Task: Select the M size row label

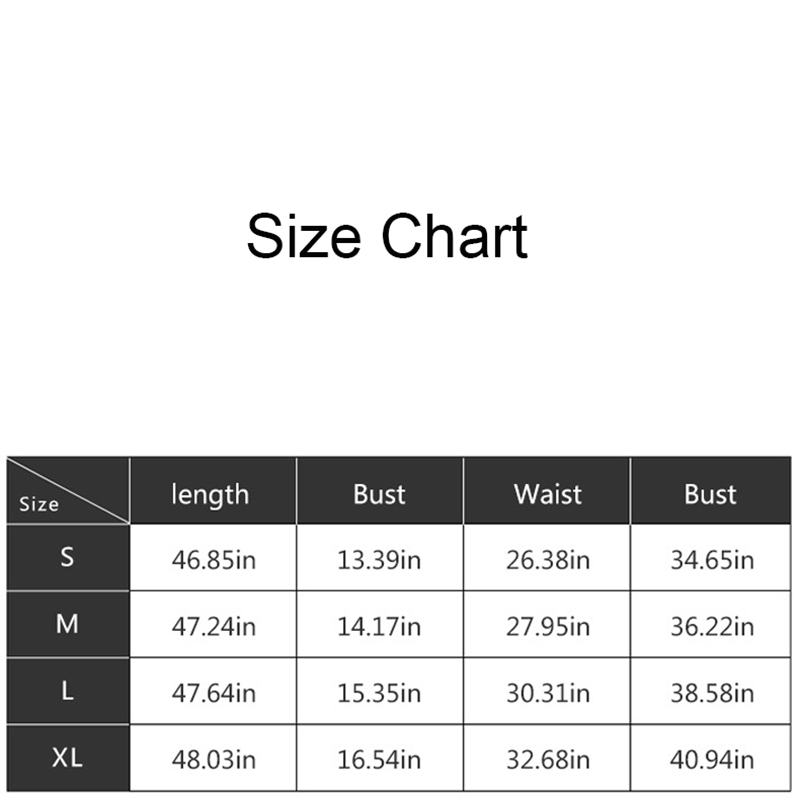Action: point(67,625)
